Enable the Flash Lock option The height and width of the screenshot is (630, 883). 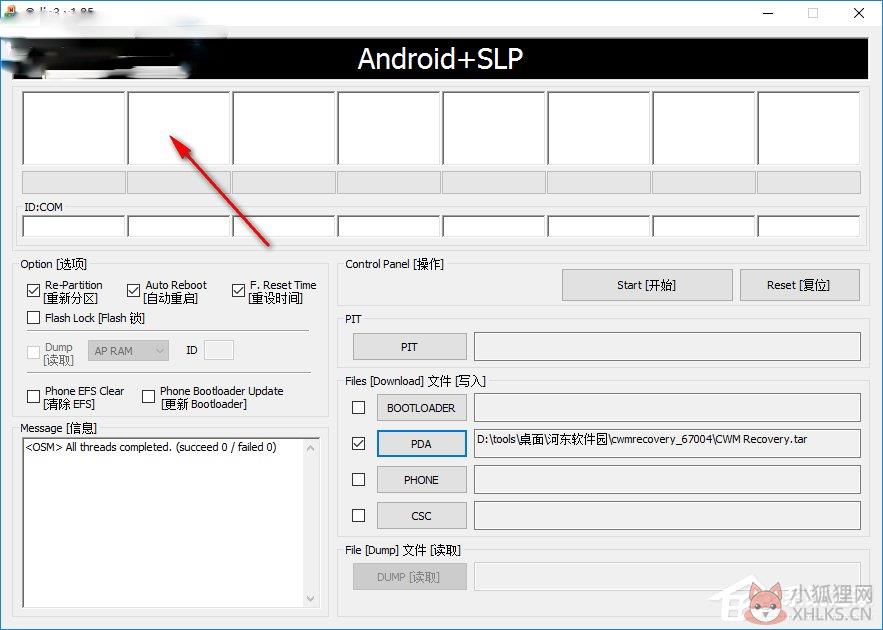point(33,318)
